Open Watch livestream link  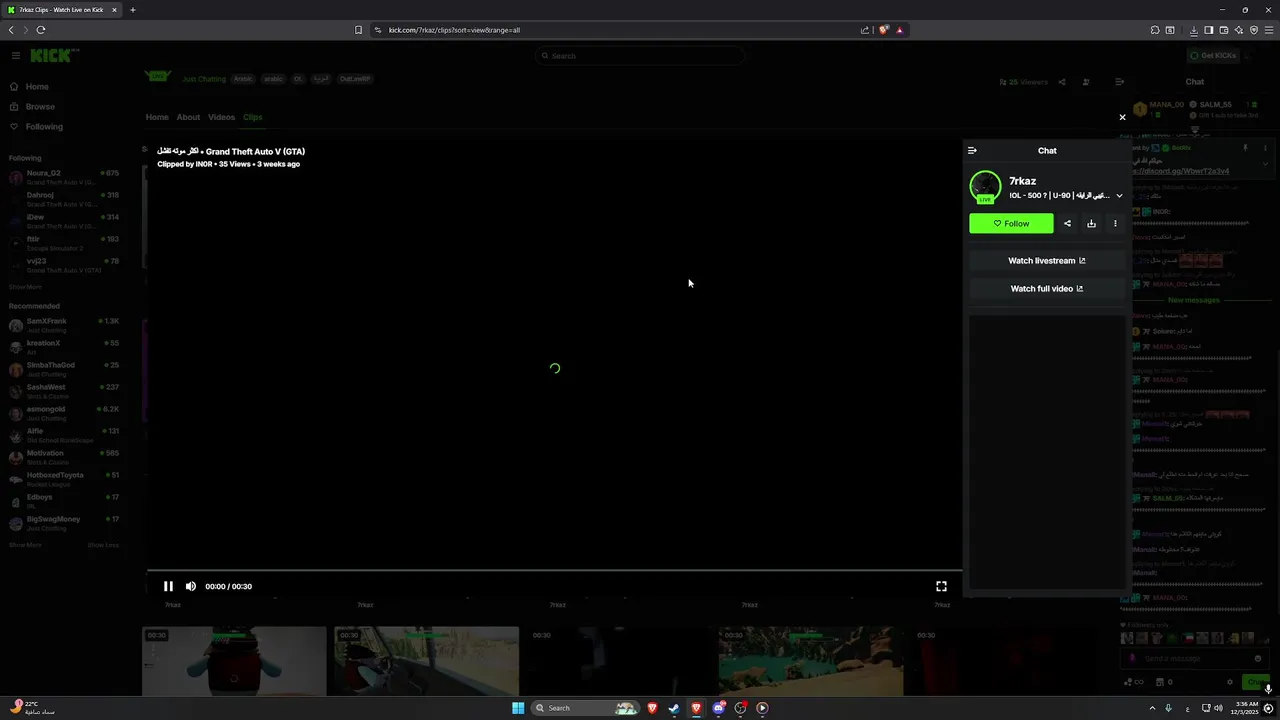pos(1046,260)
